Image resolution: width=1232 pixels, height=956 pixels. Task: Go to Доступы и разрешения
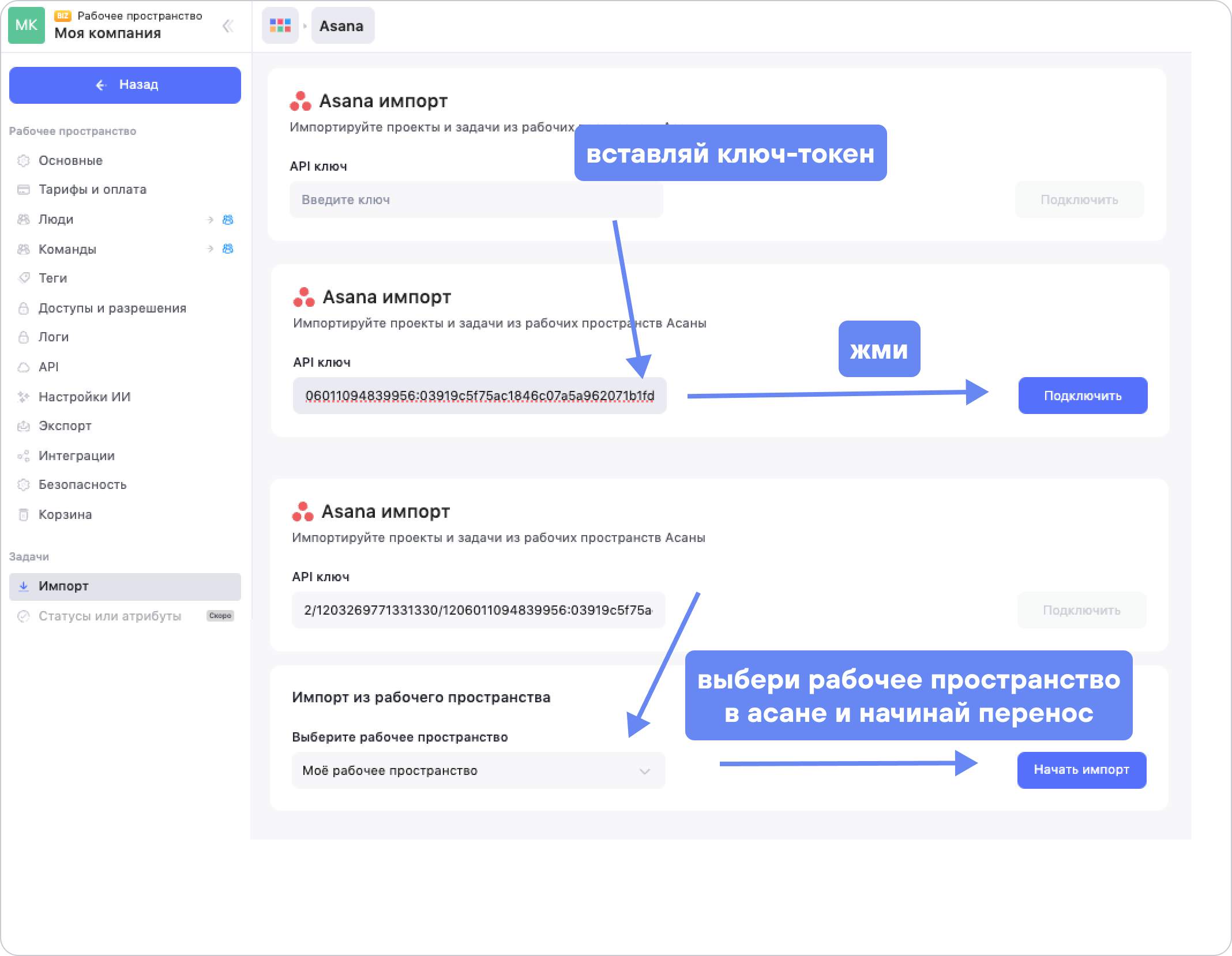tap(125, 308)
